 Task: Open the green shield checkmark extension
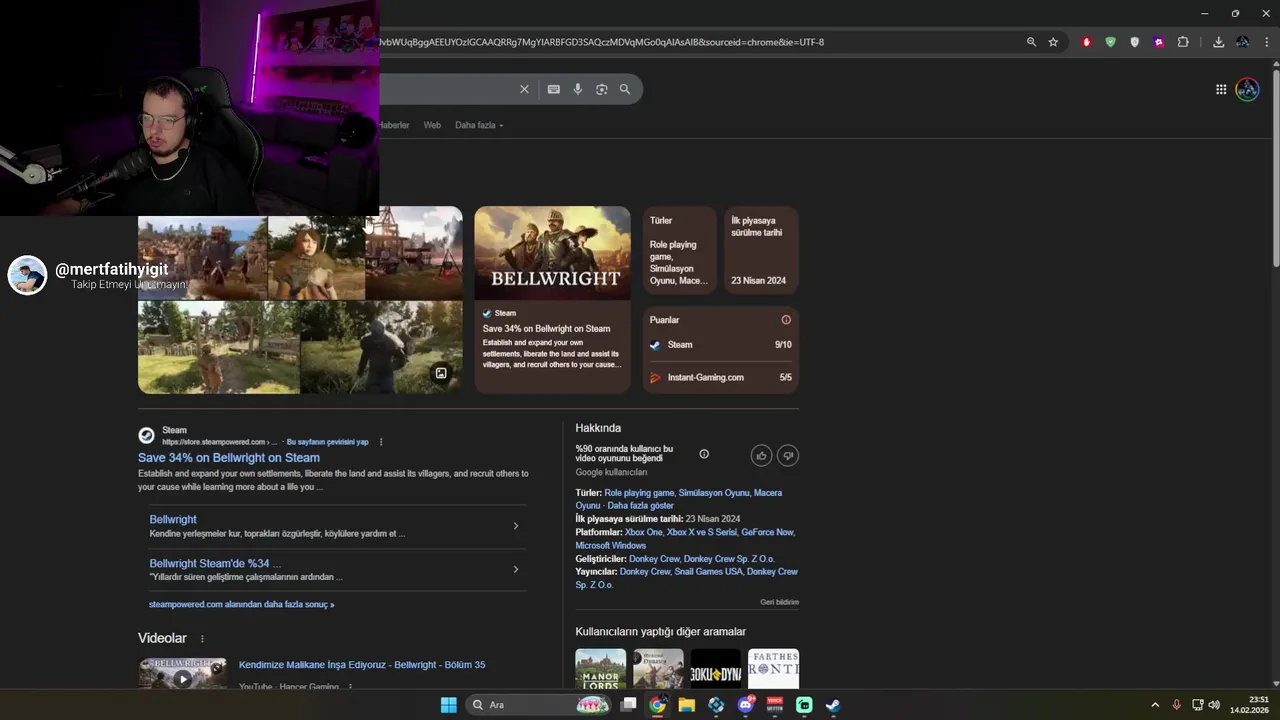coord(1110,42)
